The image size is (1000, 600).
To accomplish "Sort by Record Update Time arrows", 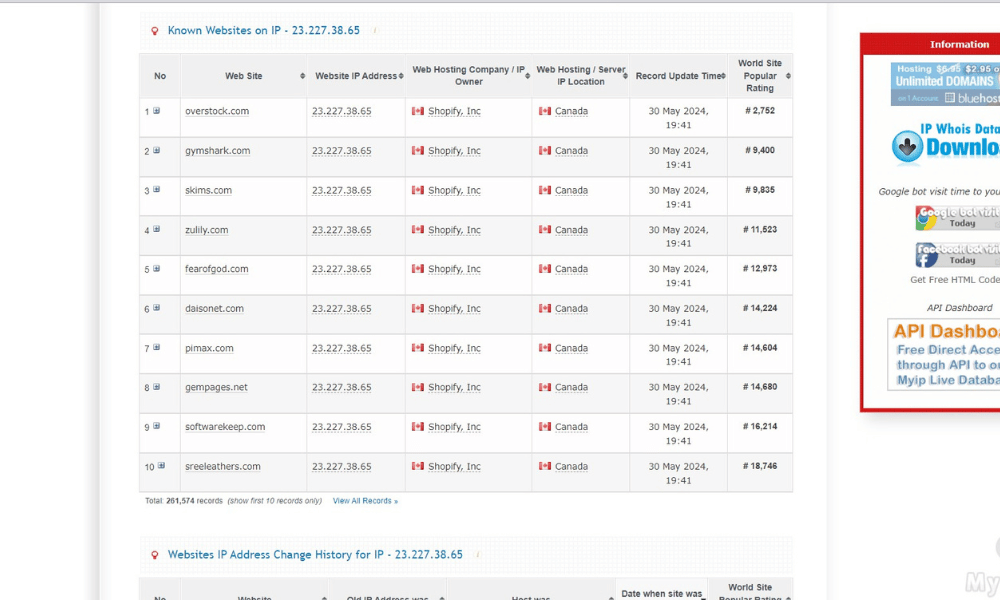I will pyautogui.click(x=723, y=76).
